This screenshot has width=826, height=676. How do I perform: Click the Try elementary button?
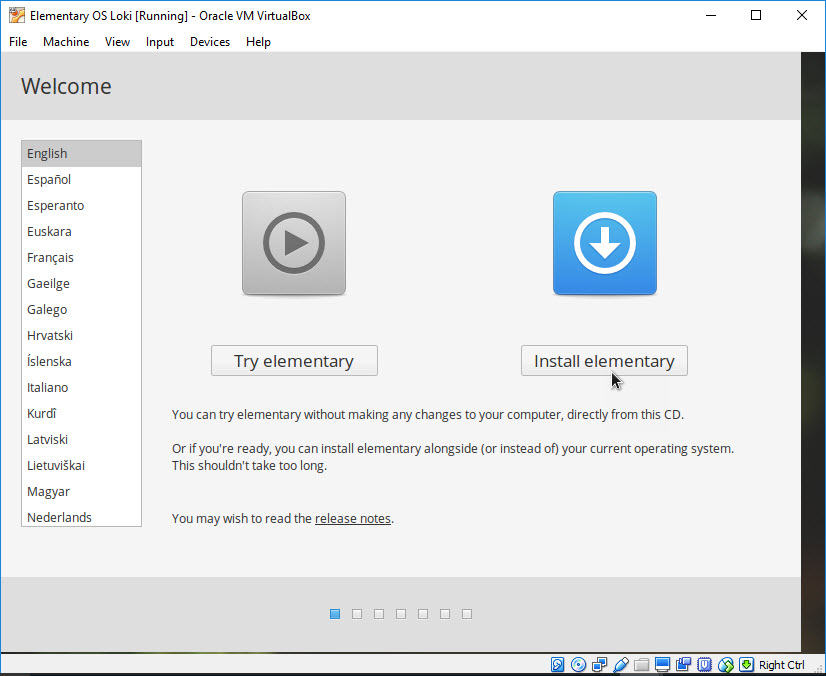click(x=294, y=361)
